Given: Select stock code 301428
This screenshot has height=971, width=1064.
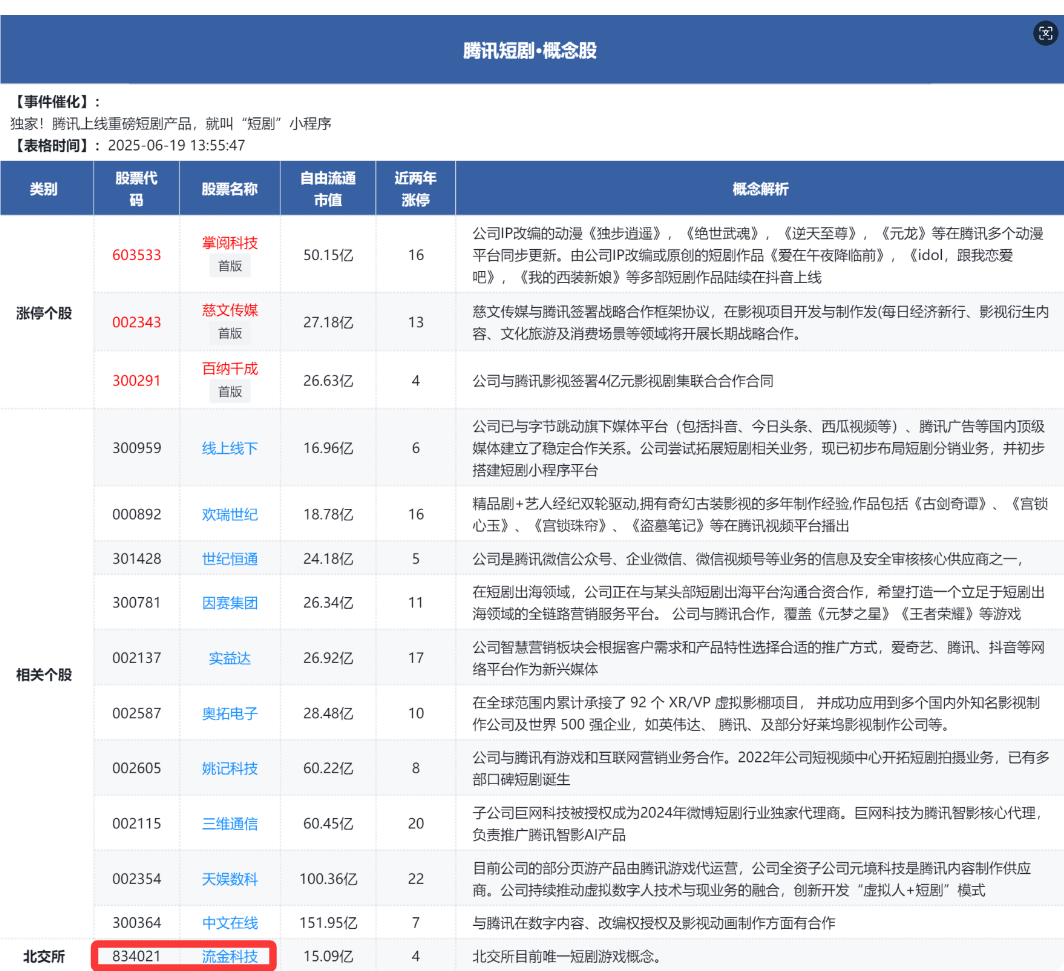Looking at the screenshot, I should [x=136, y=558].
